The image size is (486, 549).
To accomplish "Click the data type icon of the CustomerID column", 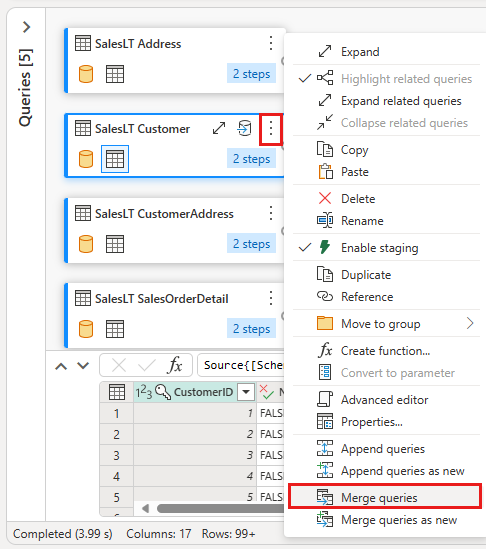I will pos(144,392).
